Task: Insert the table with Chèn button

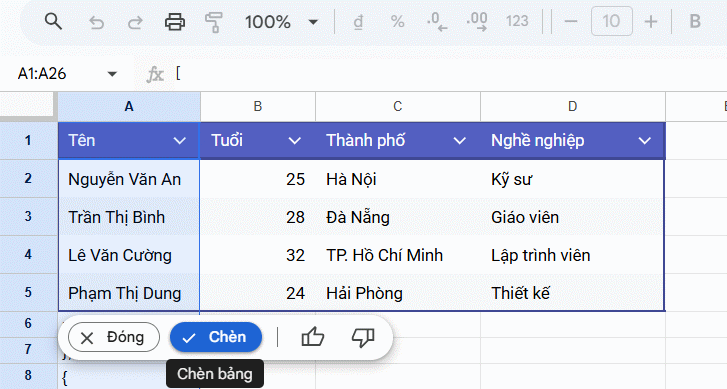Action: pyautogui.click(x=216, y=337)
